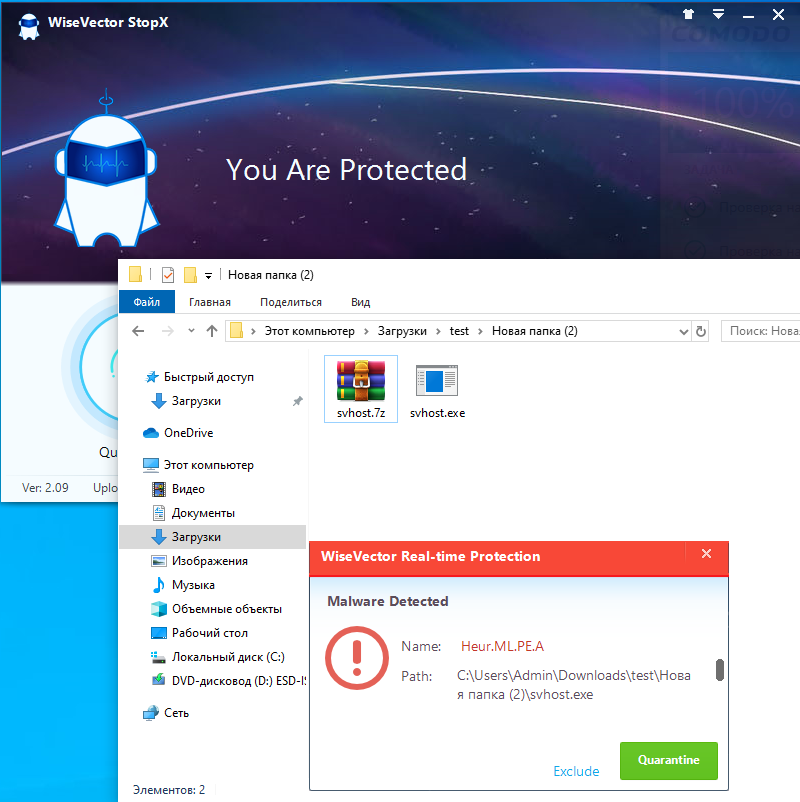This screenshot has width=800, height=802.
Task: Switch to the Вид ribbon tab
Action: click(x=361, y=302)
